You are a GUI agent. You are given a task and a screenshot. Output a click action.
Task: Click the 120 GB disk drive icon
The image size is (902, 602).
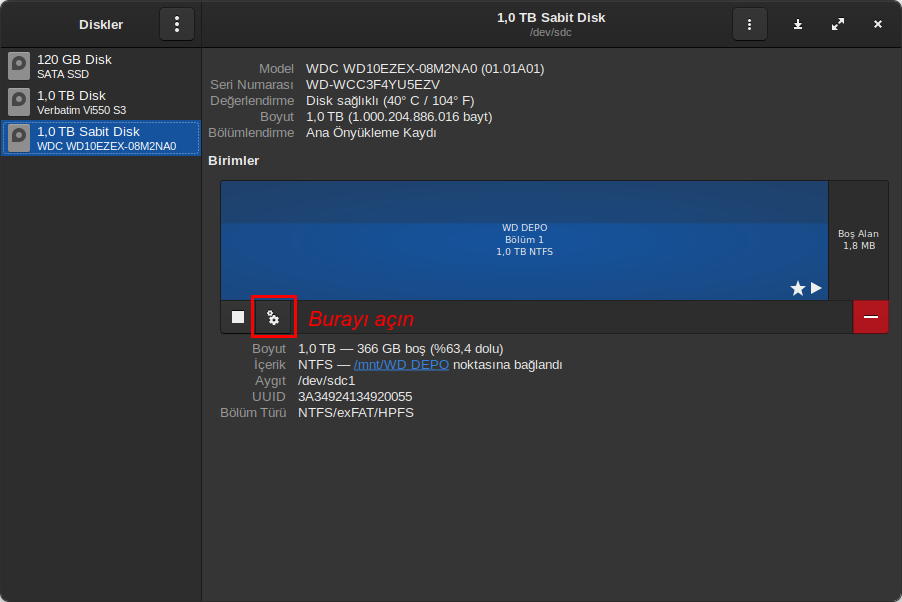(x=19, y=66)
